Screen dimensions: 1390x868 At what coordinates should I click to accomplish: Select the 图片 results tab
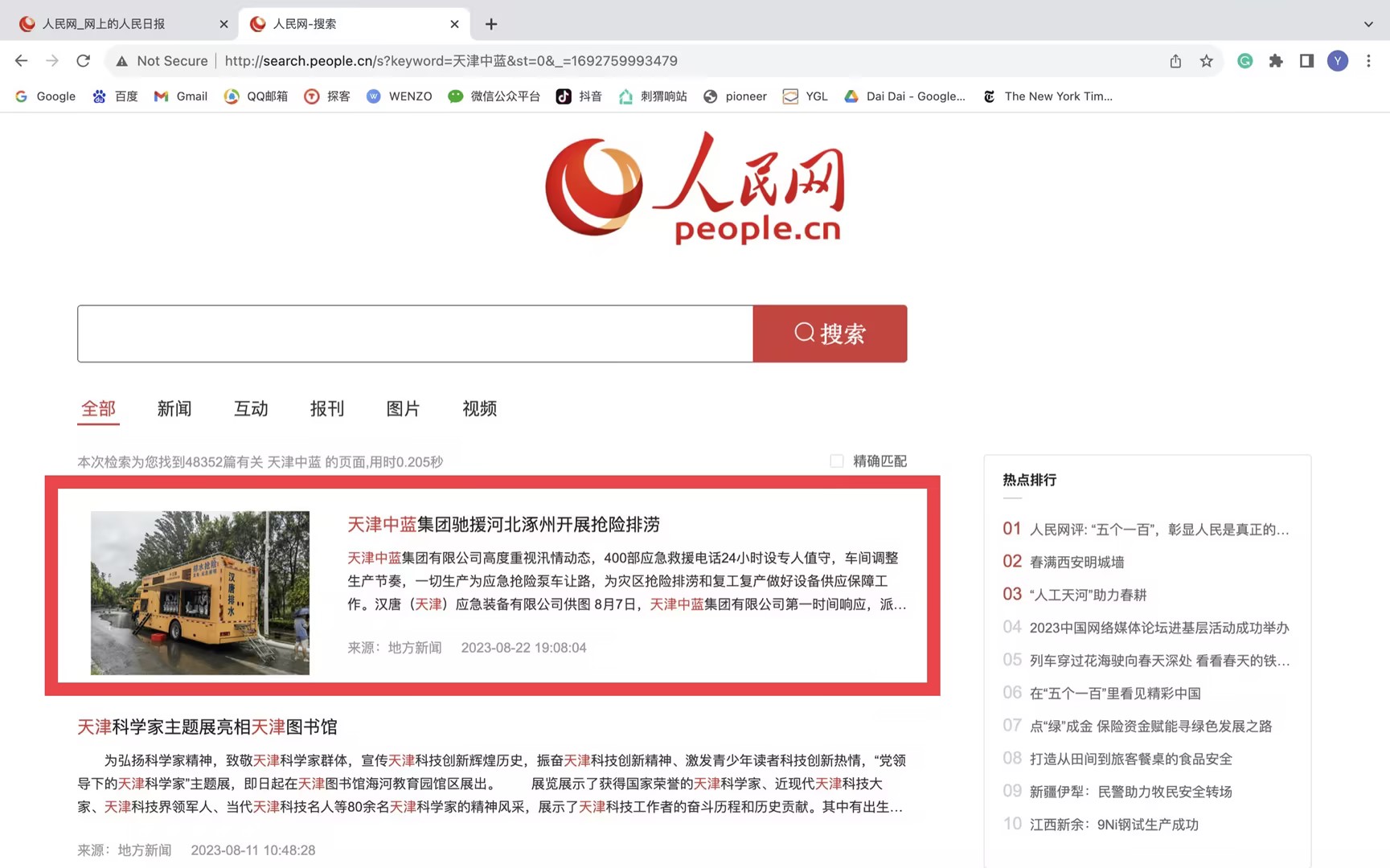[403, 409]
